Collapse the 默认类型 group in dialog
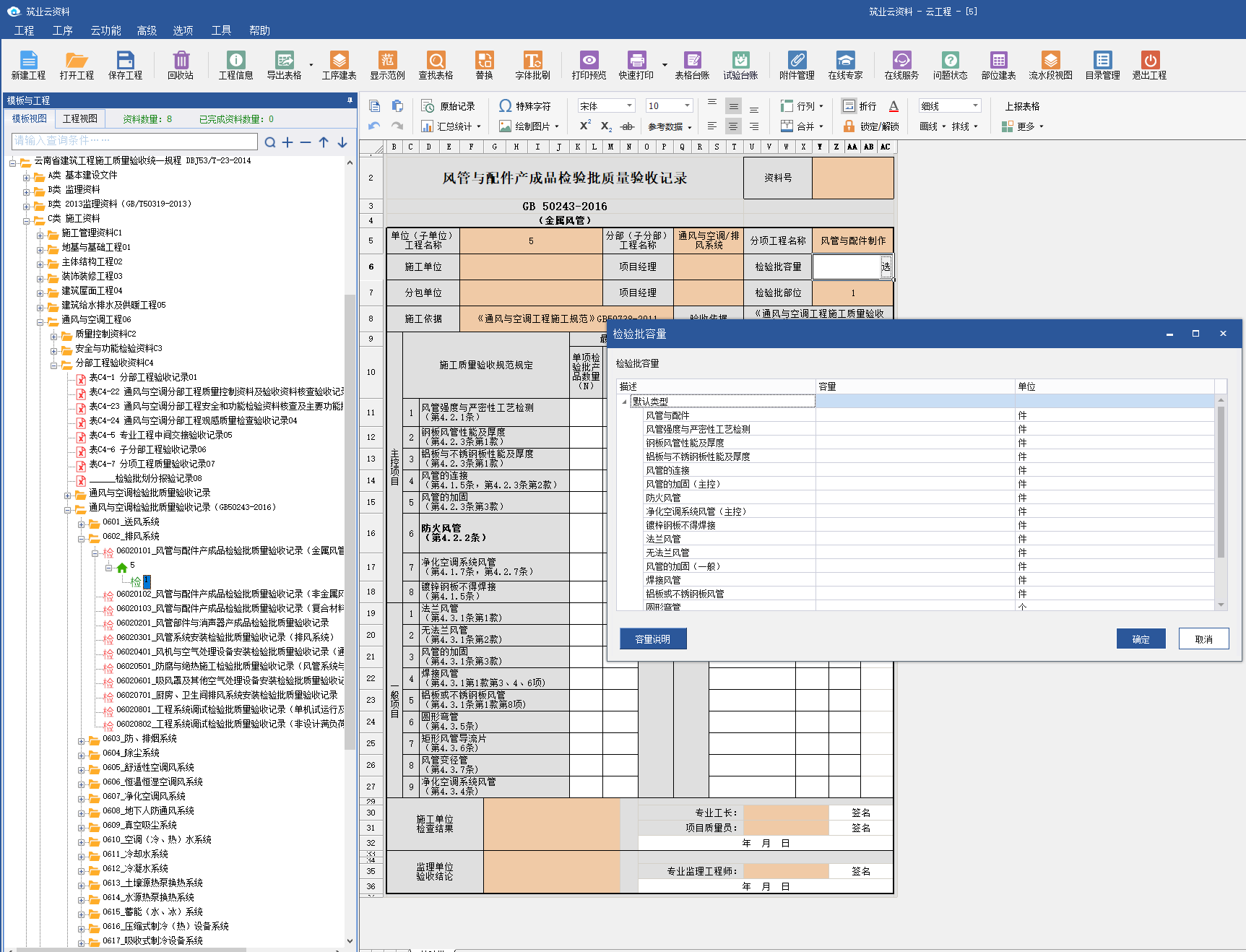 click(x=624, y=402)
